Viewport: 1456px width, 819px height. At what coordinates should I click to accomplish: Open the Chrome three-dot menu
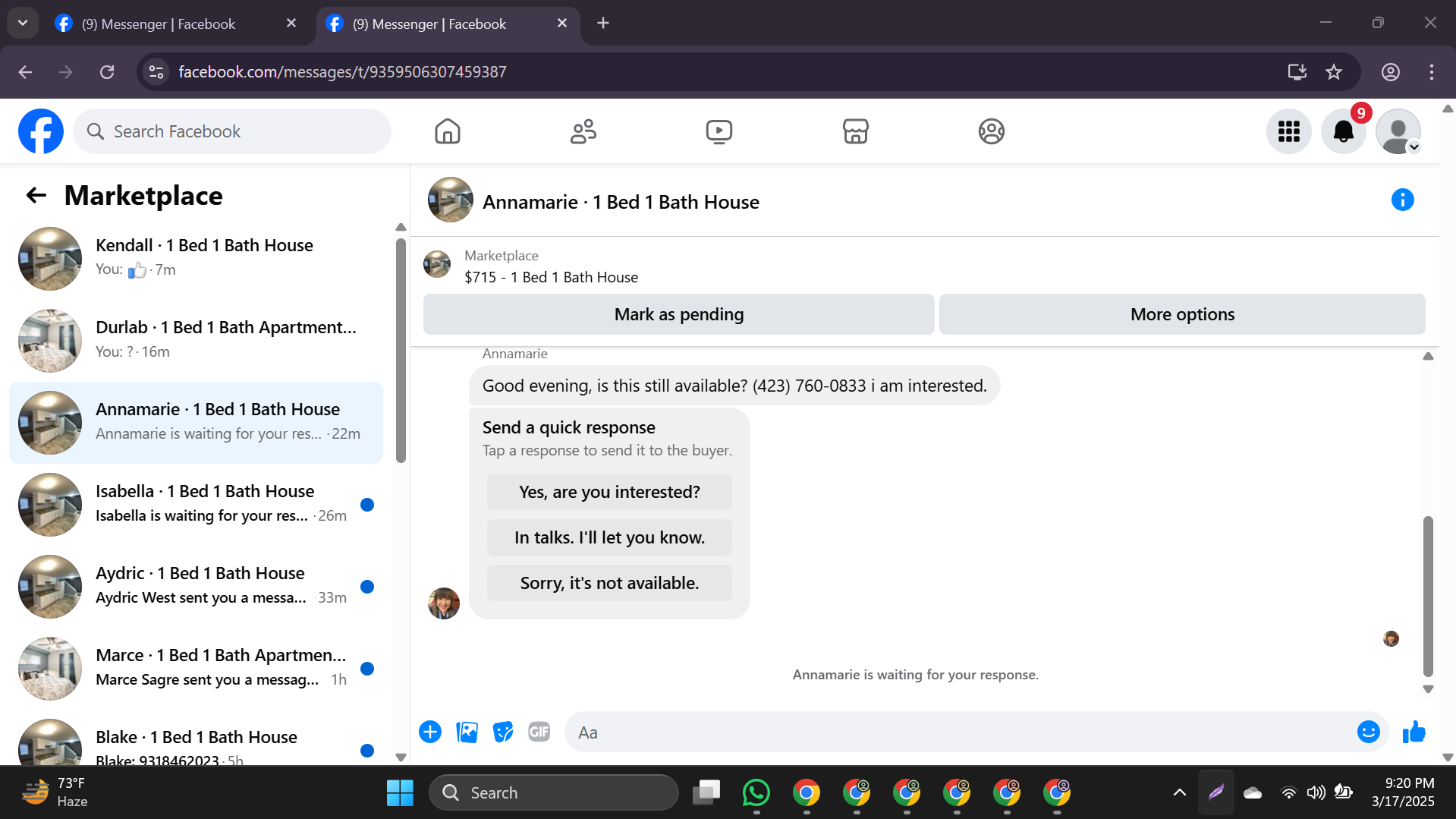coord(1432,72)
